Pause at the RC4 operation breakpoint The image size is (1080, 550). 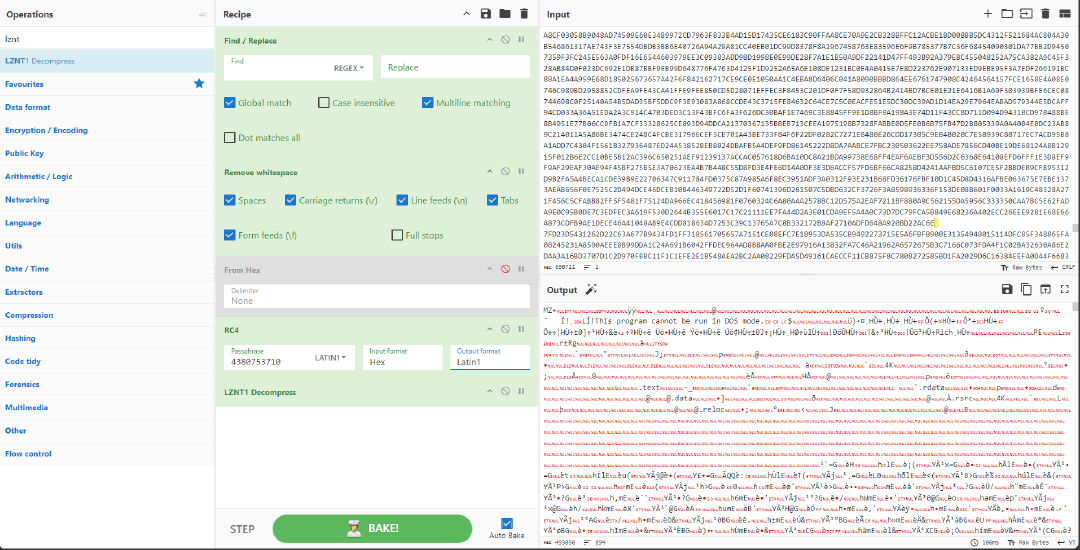pyautogui.click(x=521, y=328)
